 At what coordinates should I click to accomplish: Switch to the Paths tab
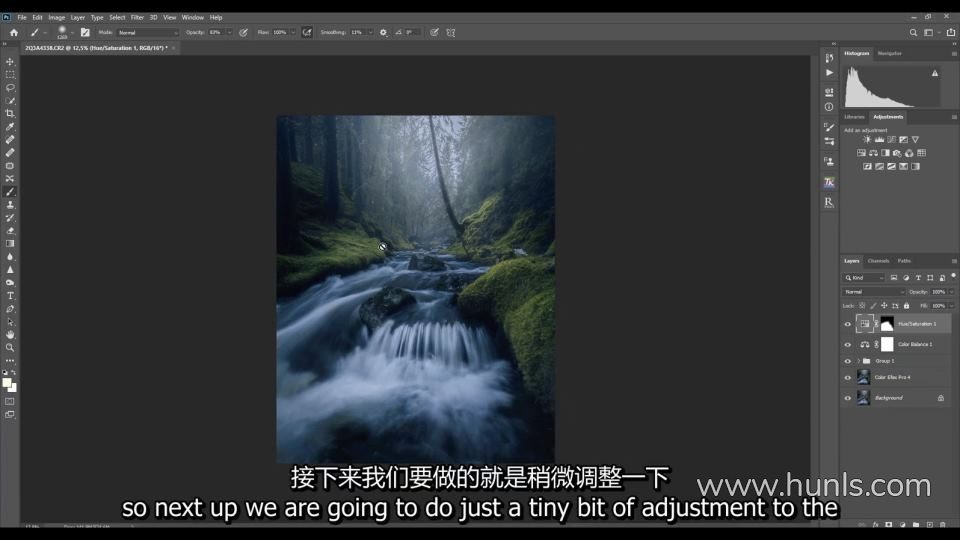[904, 261]
